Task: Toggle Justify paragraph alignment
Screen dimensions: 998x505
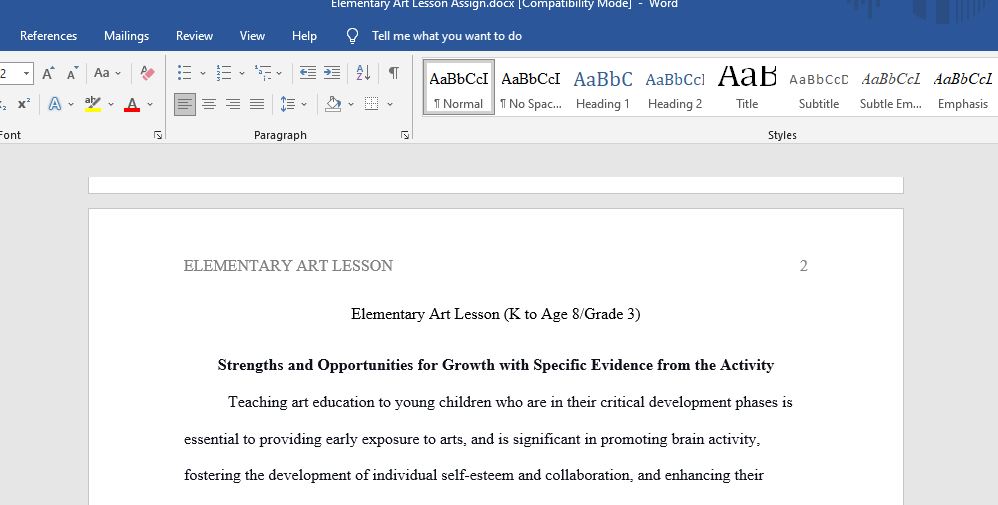Action: 257,104
